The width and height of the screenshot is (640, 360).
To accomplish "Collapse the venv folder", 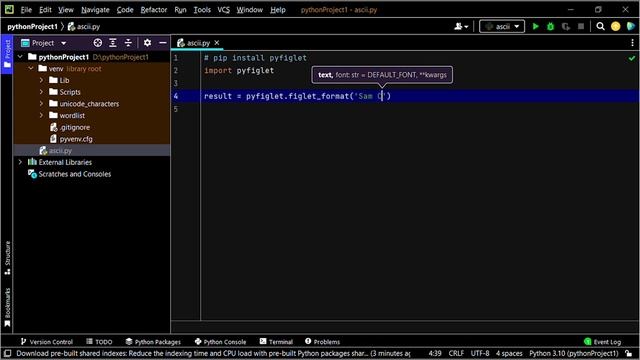I will [x=31, y=69].
